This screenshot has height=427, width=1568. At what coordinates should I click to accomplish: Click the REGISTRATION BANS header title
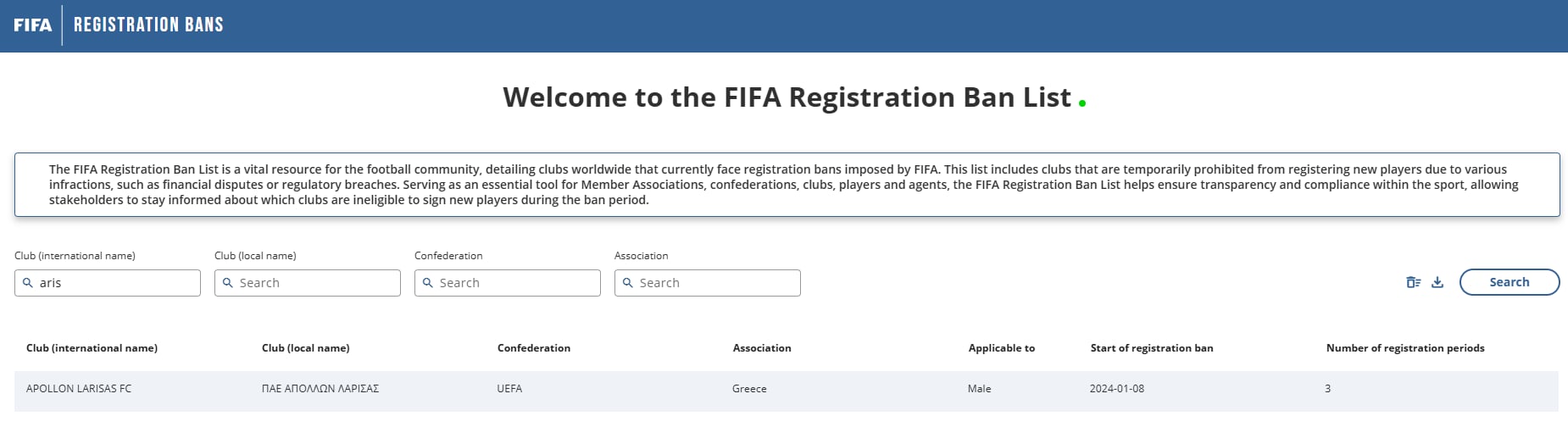click(x=148, y=25)
